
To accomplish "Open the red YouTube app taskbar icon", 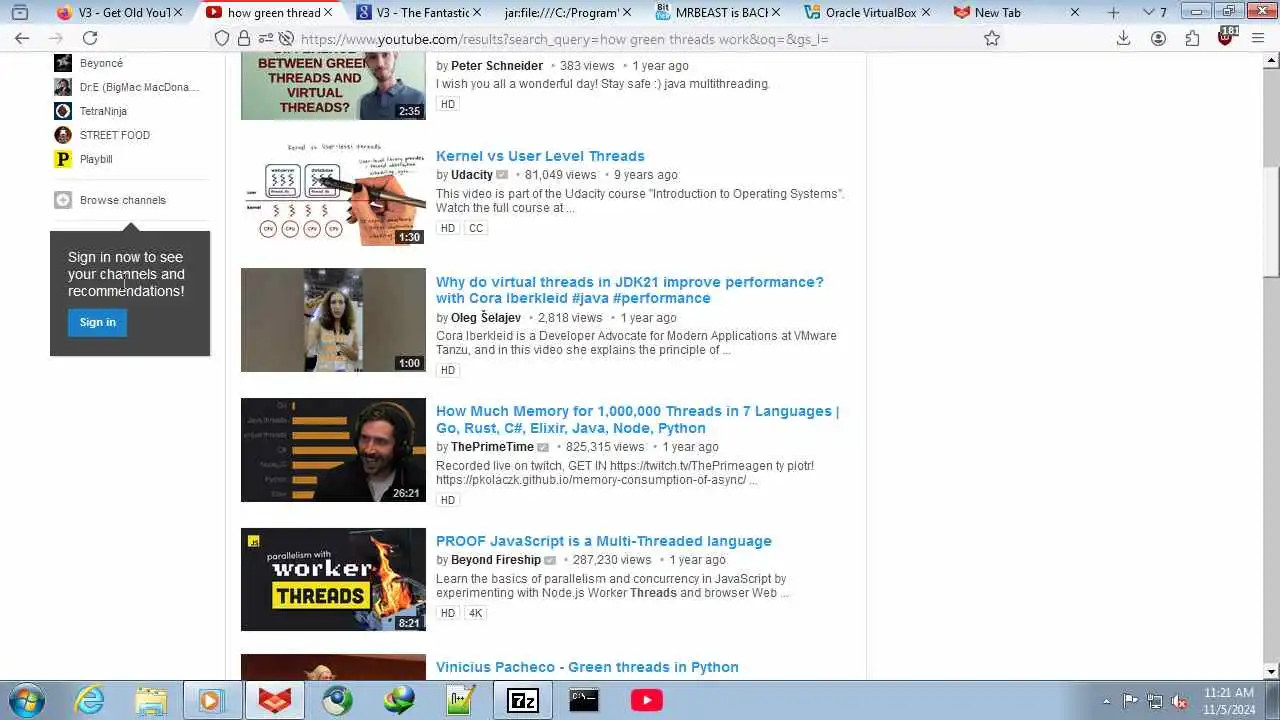I will [x=646, y=700].
